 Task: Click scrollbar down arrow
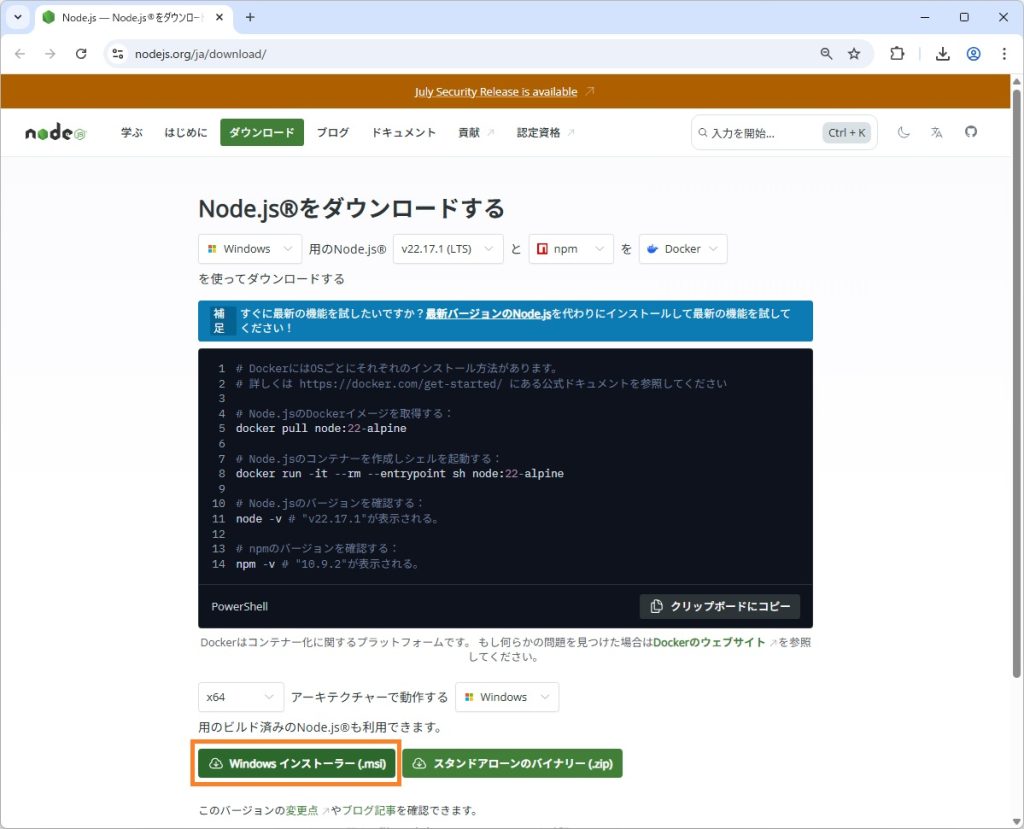pos(1016,821)
